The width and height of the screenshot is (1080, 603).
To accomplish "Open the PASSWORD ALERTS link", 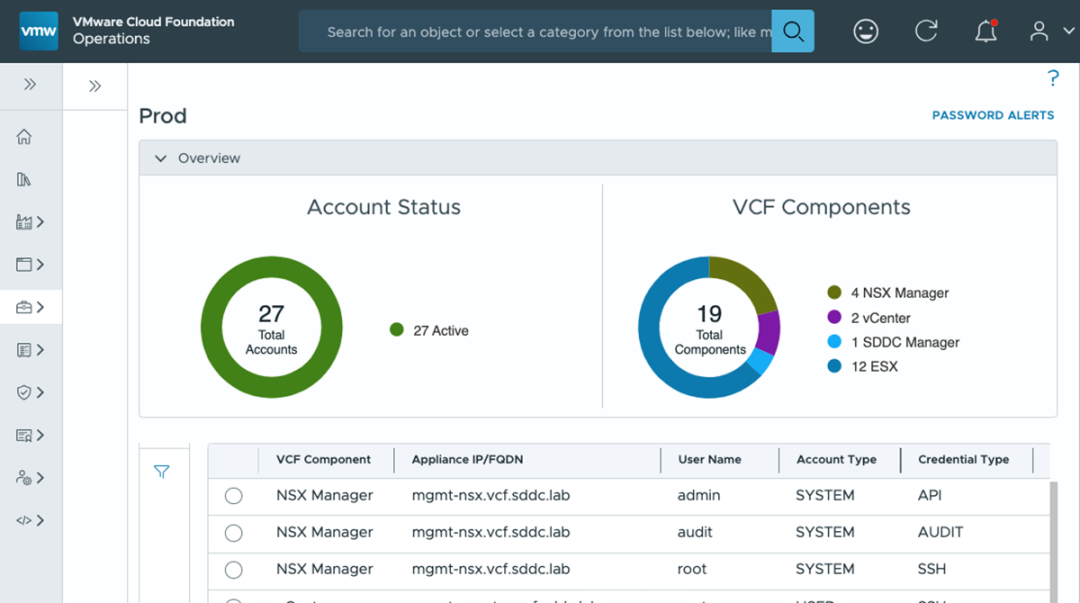I will tap(993, 116).
